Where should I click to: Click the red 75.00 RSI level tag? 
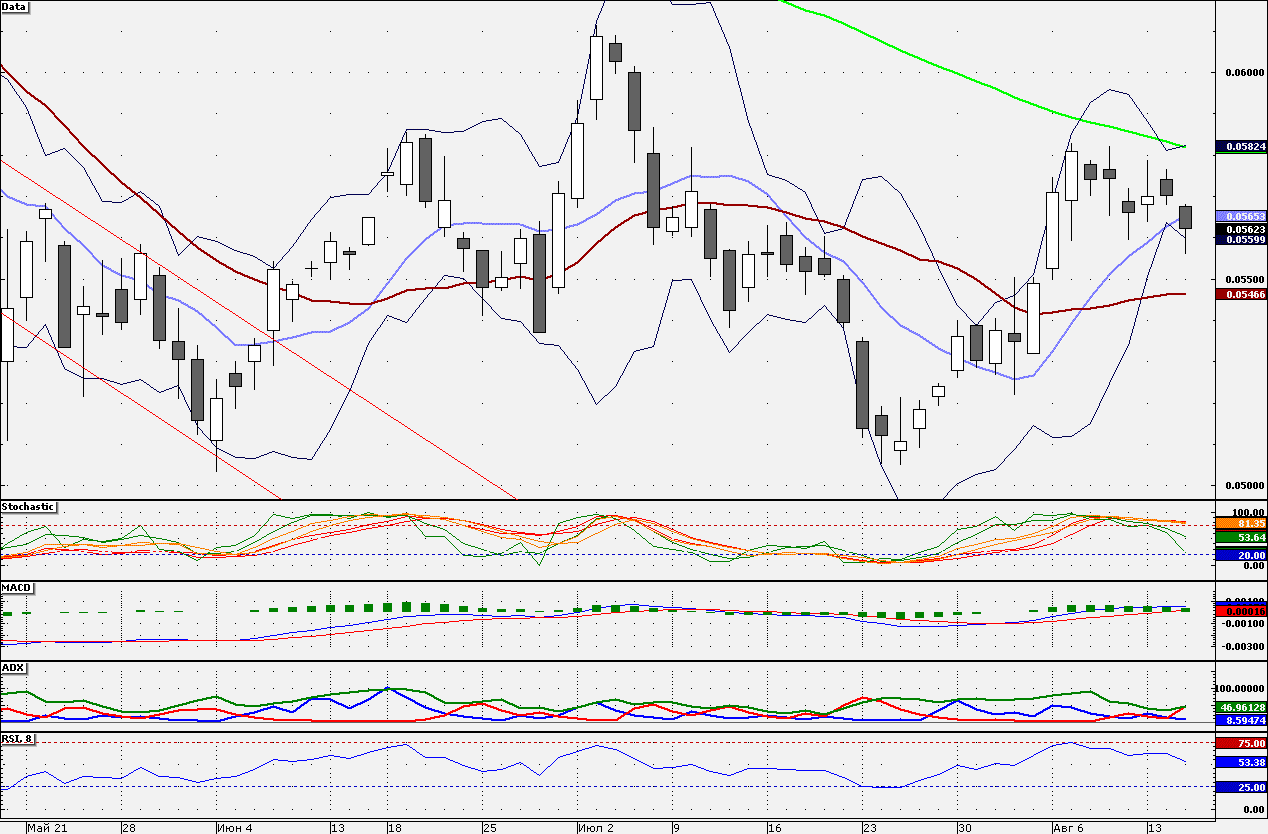1241,743
